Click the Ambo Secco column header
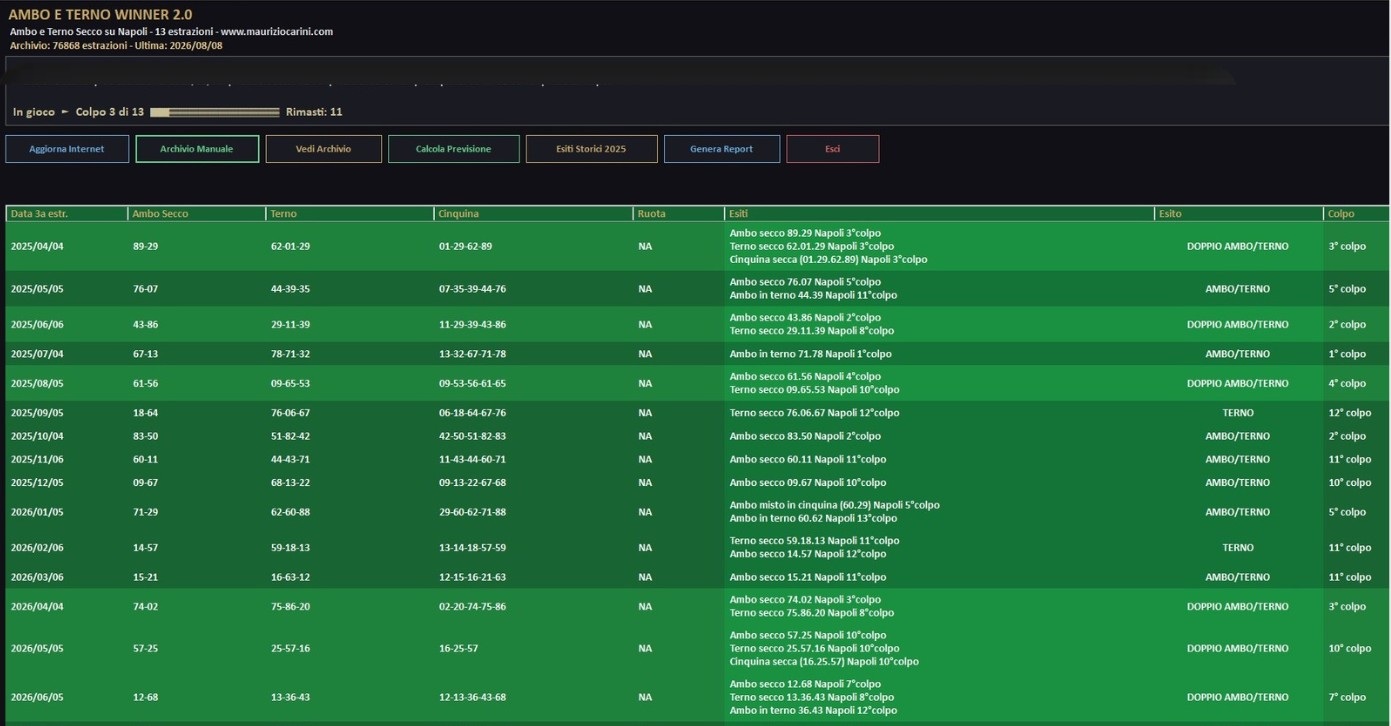 [x=197, y=214]
